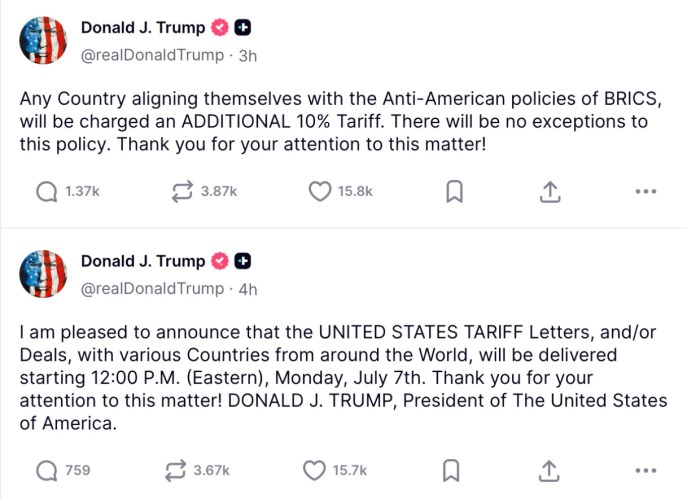This screenshot has height=499, width=687.
Task: Like the BRICS 10% tariff post
Action: 319,192
